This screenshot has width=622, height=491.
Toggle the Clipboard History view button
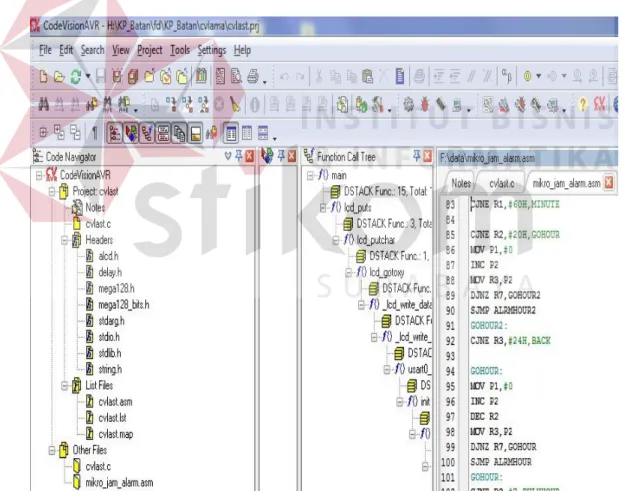[180, 132]
